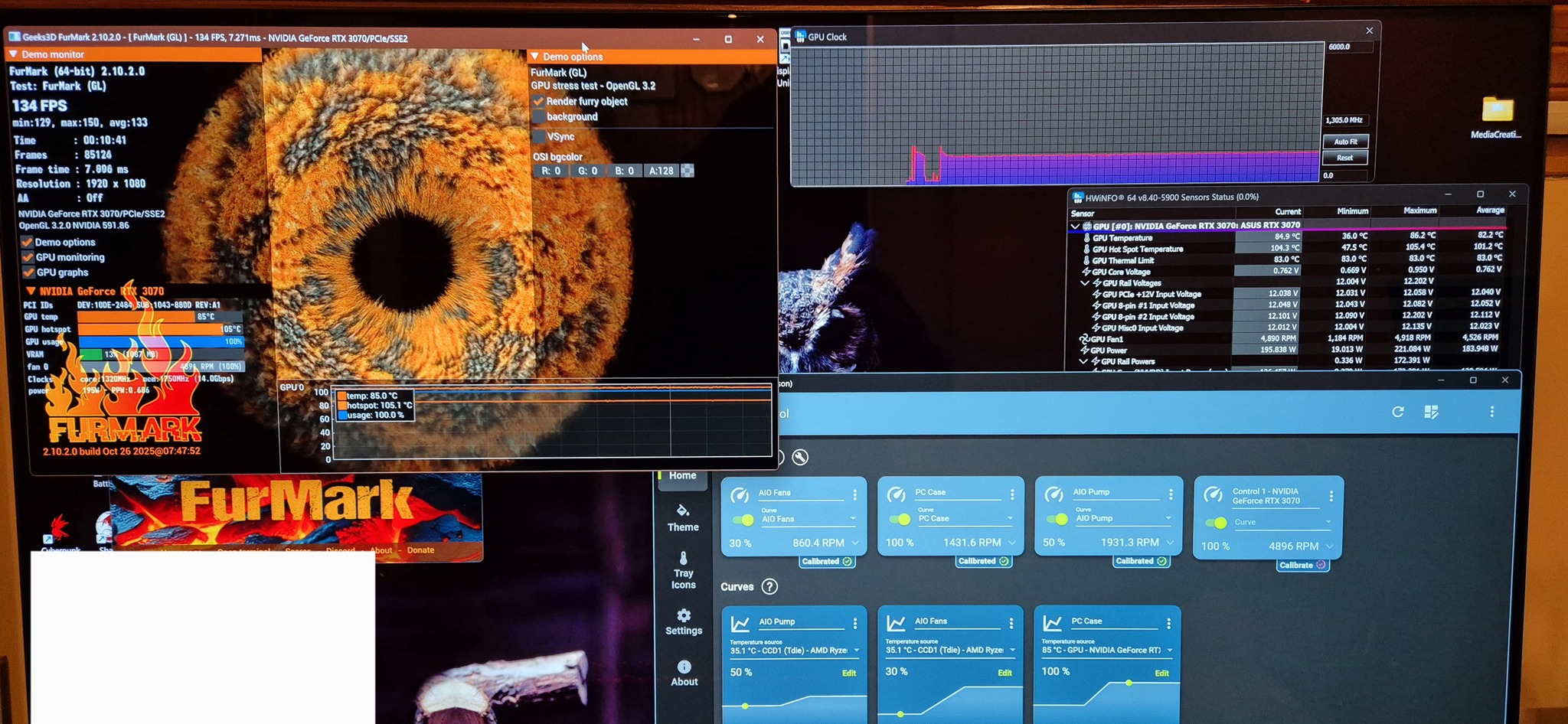
Task: Uncheck Demo options in Demo monitor
Action: point(28,242)
